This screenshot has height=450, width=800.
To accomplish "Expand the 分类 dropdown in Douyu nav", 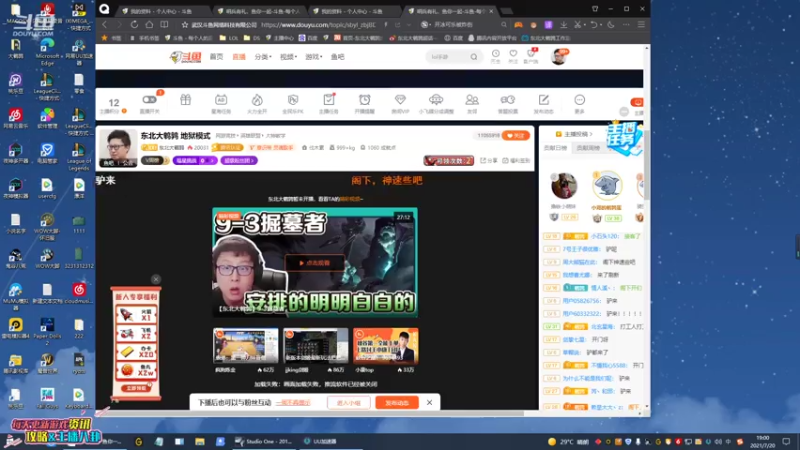I will [x=263, y=57].
